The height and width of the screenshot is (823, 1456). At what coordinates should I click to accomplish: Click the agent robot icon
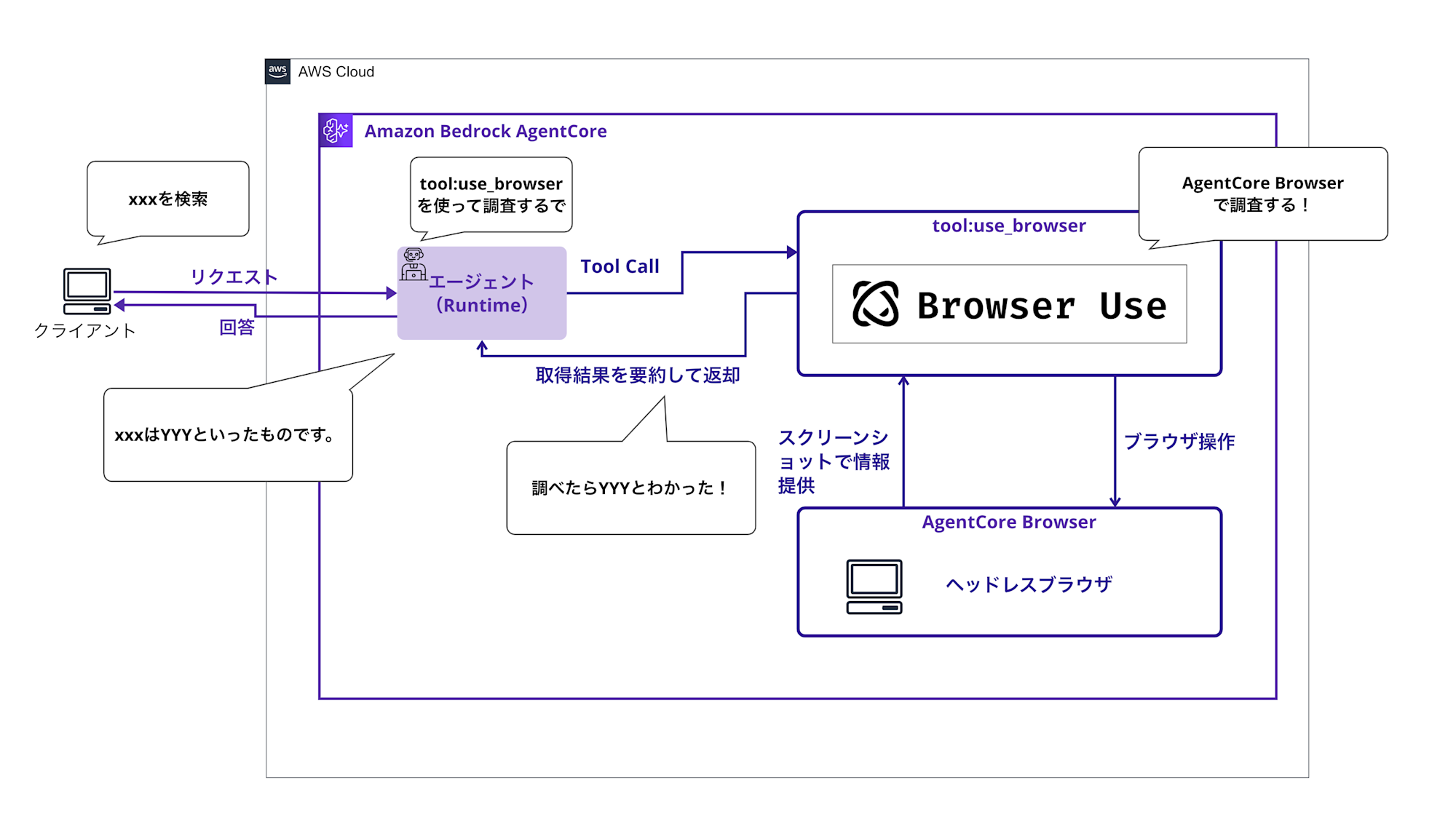point(414,264)
